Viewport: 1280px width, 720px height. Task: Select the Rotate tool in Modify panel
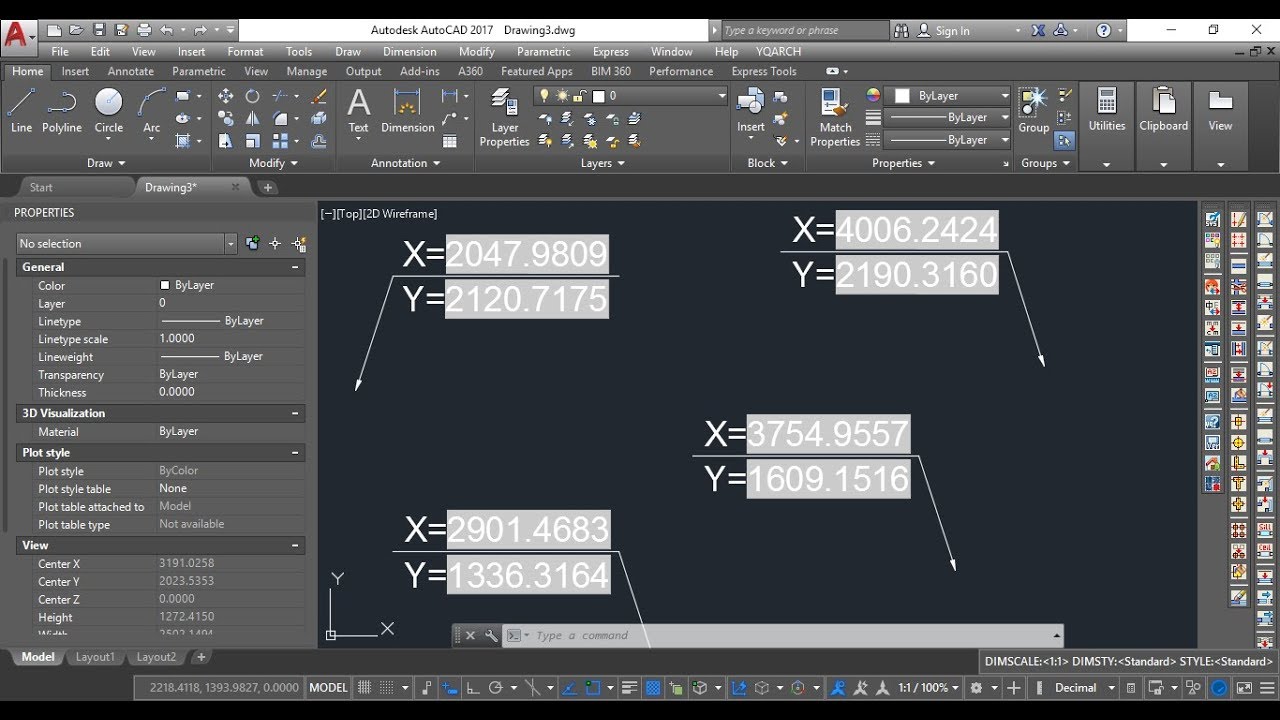coord(253,96)
